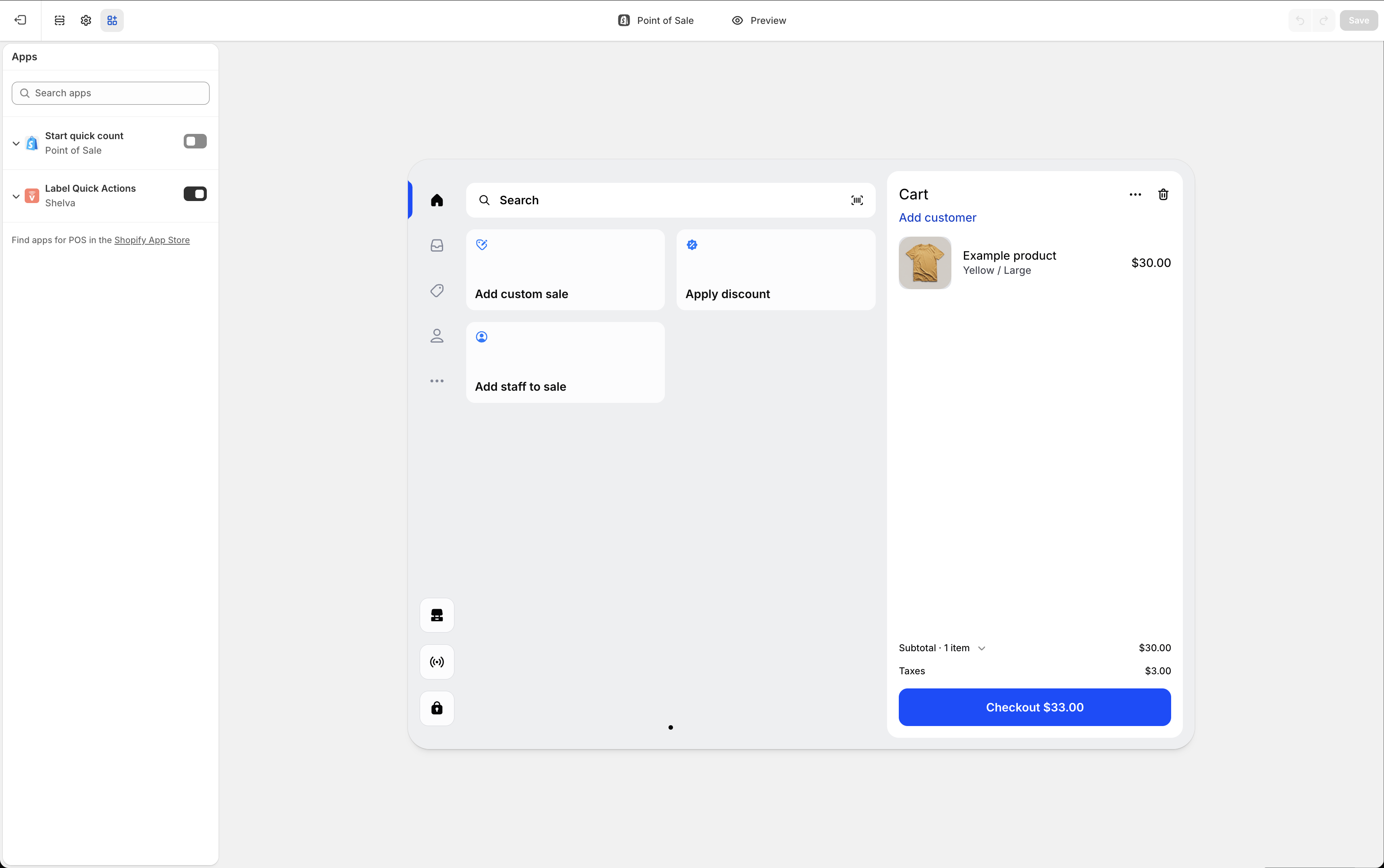The height and width of the screenshot is (868, 1384).
Task: Click the $30.00 product price
Action: click(1151, 263)
